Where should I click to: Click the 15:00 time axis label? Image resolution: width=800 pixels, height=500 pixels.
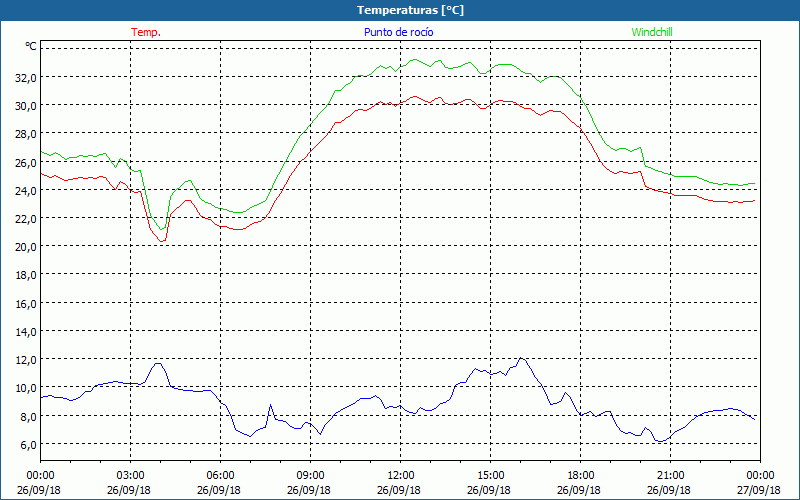490,476
